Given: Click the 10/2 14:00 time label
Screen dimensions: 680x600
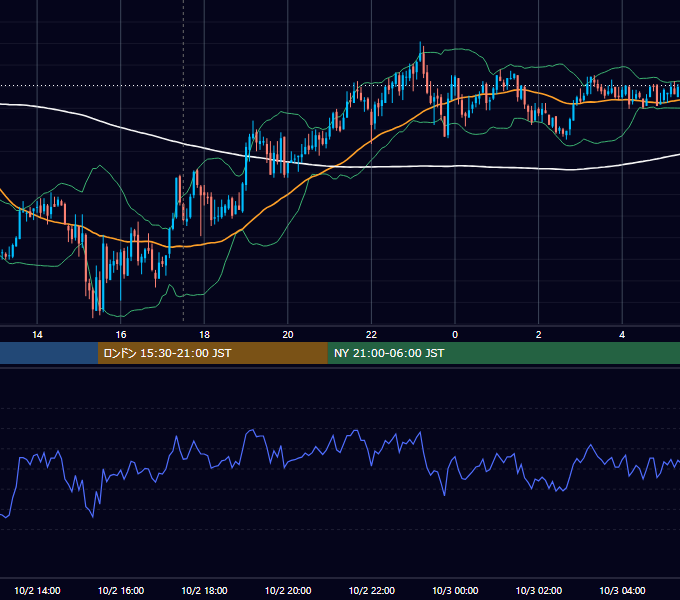Looking at the screenshot, I should (37, 590).
